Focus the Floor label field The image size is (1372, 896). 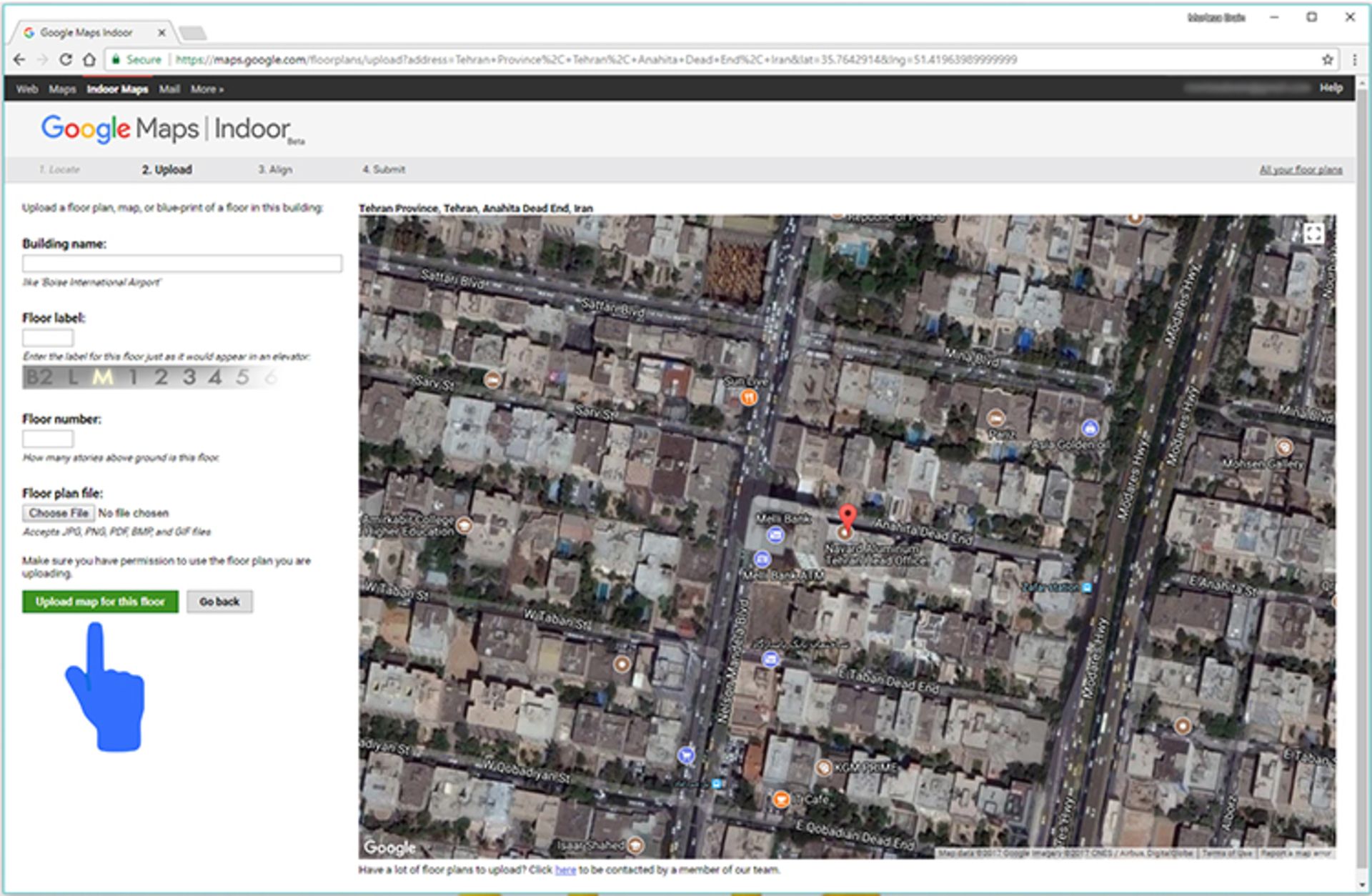(x=48, y=338)
